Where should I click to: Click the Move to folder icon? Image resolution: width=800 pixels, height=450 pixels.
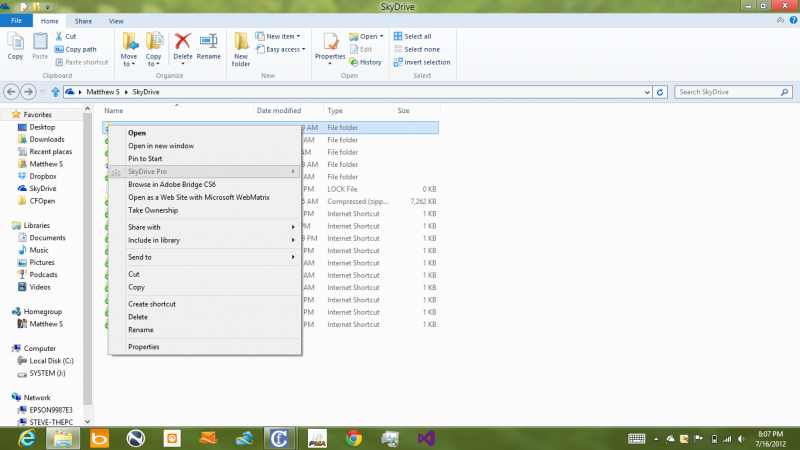click(x=129, y=41)
